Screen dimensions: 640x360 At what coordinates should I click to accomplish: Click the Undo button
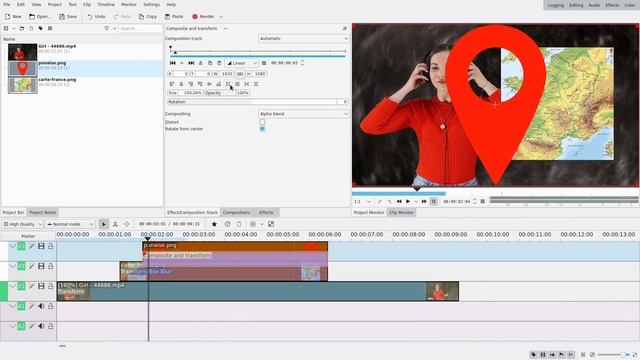[x=96, y=17]
